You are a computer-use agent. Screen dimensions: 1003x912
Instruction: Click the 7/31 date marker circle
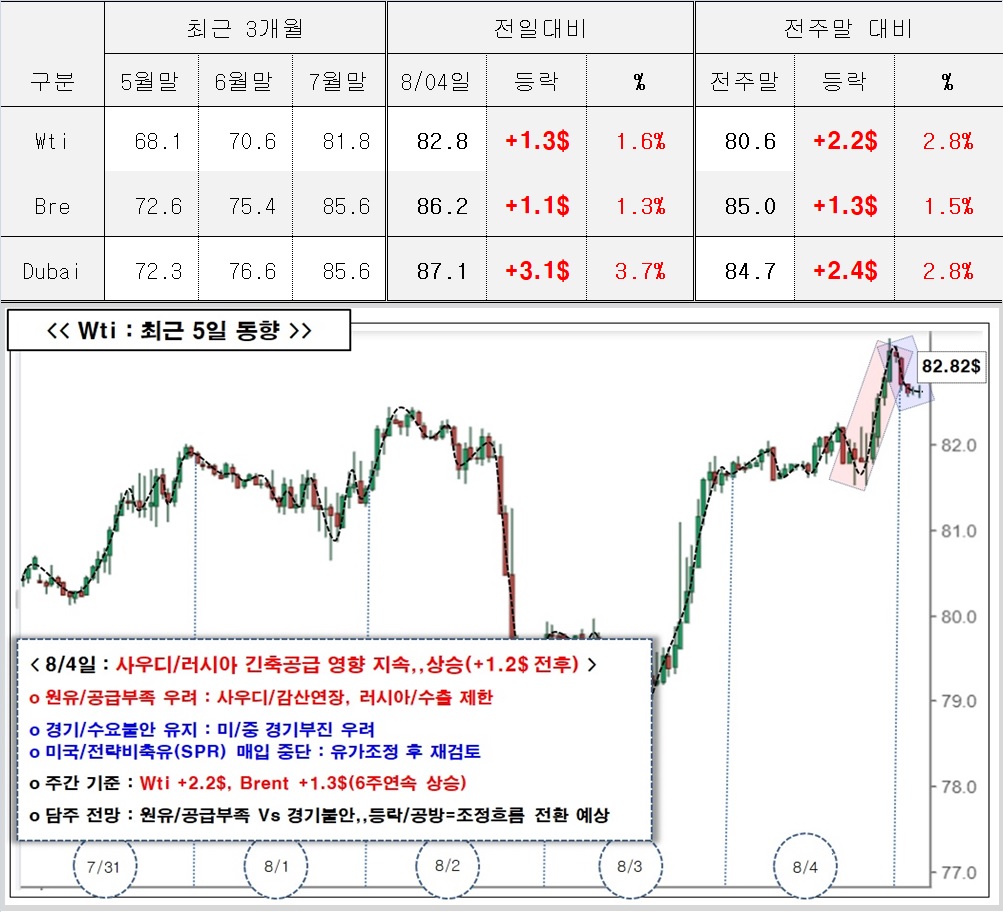104,867
